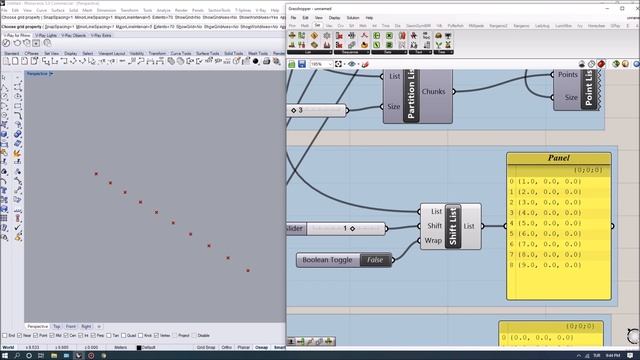
Task: Toggle the Cen osnap checkbox
Action: pyautogui.click(x=66, y=336)
